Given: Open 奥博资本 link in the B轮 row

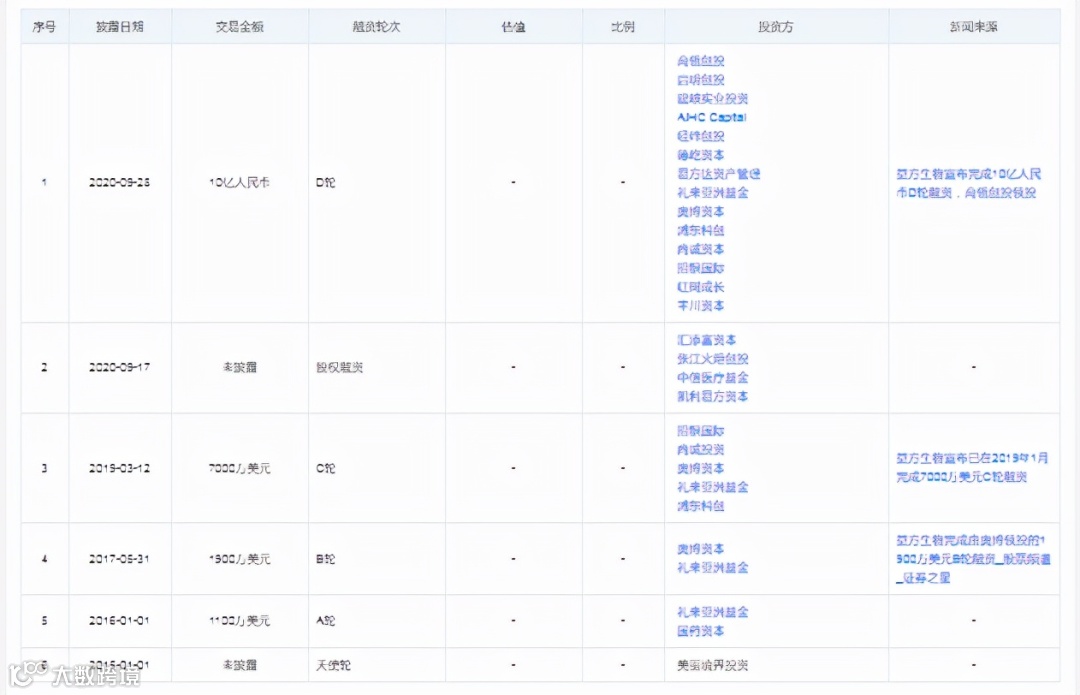Looking at the screenshot, I should tap(700, 549).
